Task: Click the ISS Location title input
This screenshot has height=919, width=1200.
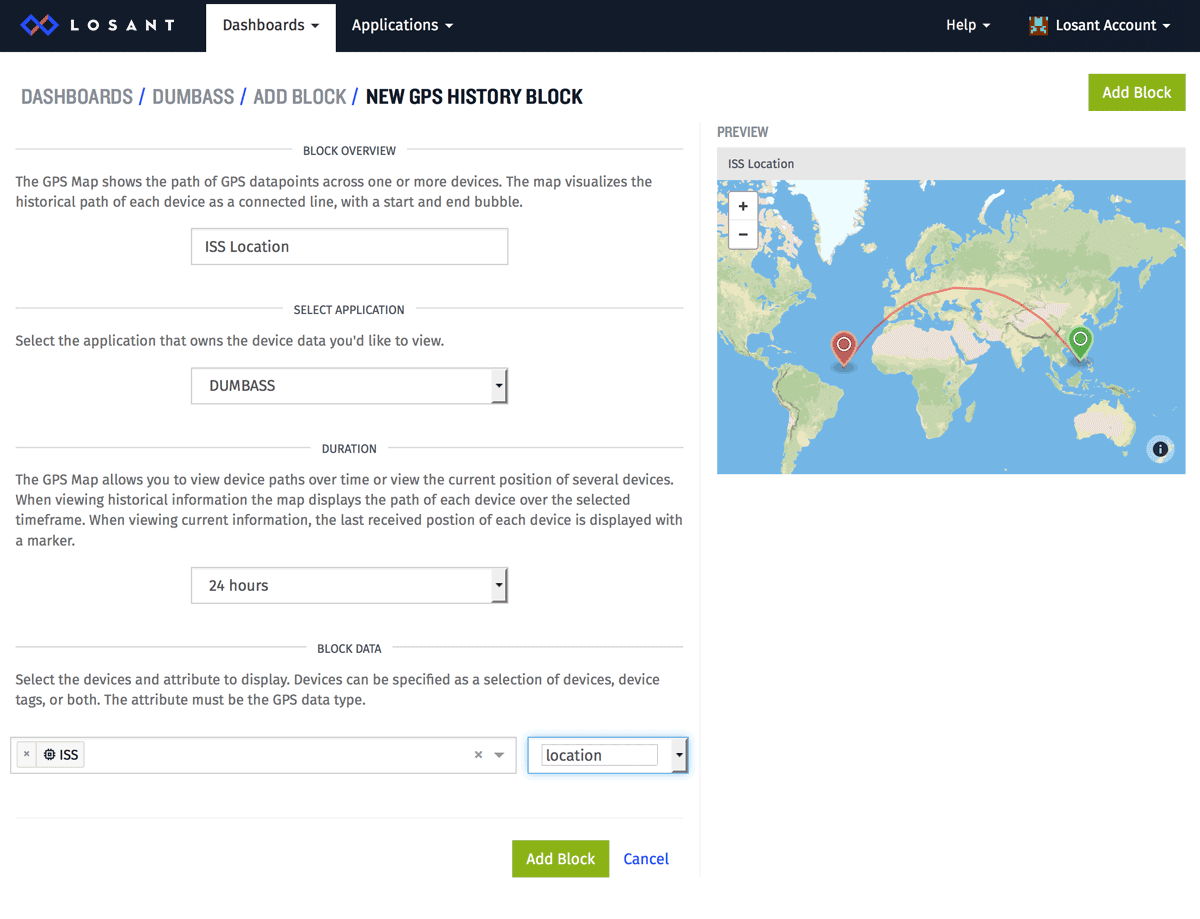Action: (x=350, y=247)
